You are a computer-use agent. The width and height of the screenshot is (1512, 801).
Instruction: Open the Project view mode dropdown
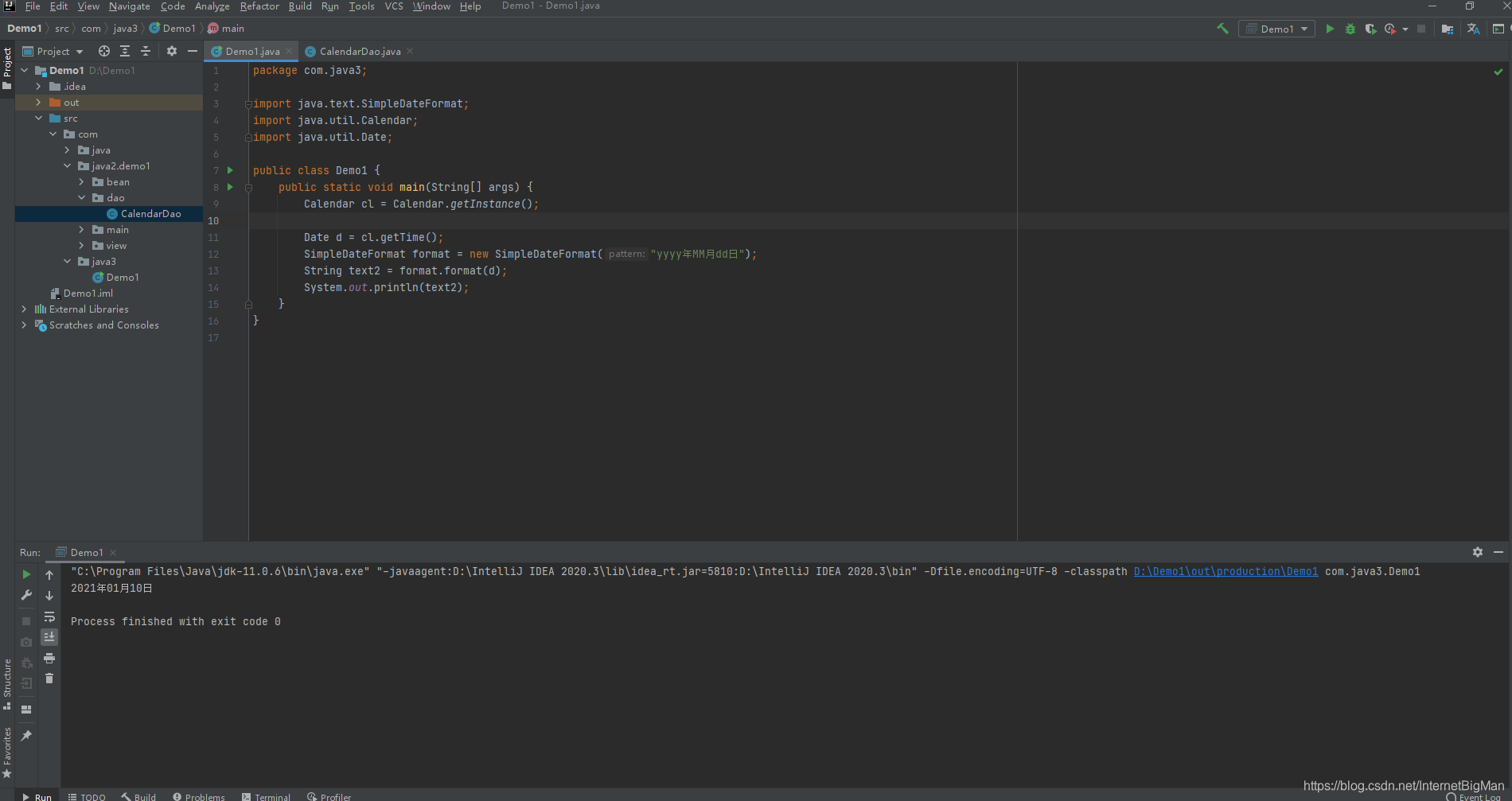coord(53,51)
